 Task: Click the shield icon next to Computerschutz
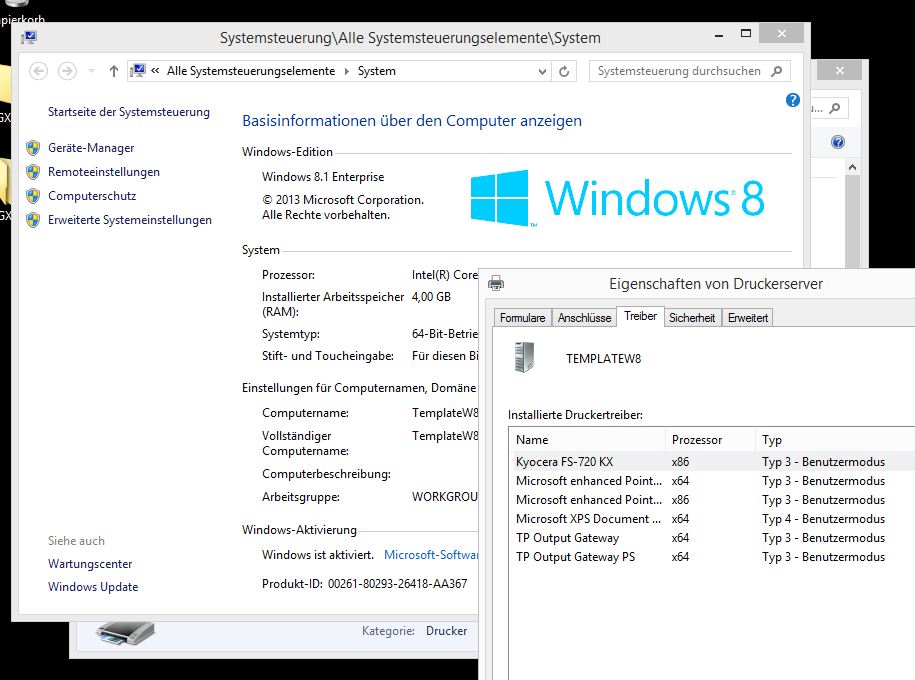[33, 196]
